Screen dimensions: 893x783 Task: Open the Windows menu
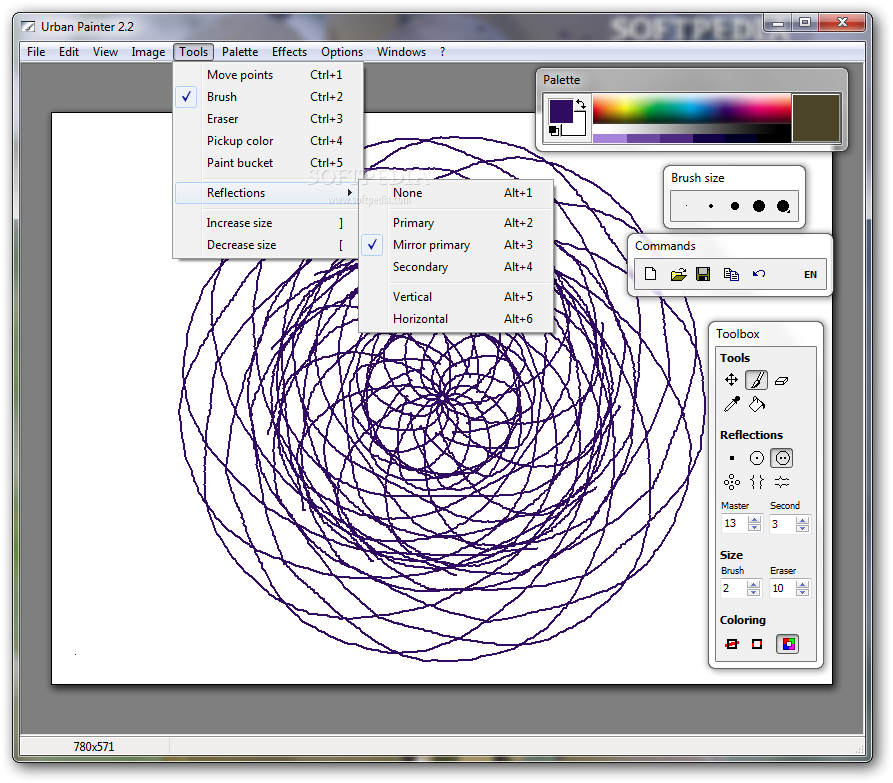tap(401, 52)
